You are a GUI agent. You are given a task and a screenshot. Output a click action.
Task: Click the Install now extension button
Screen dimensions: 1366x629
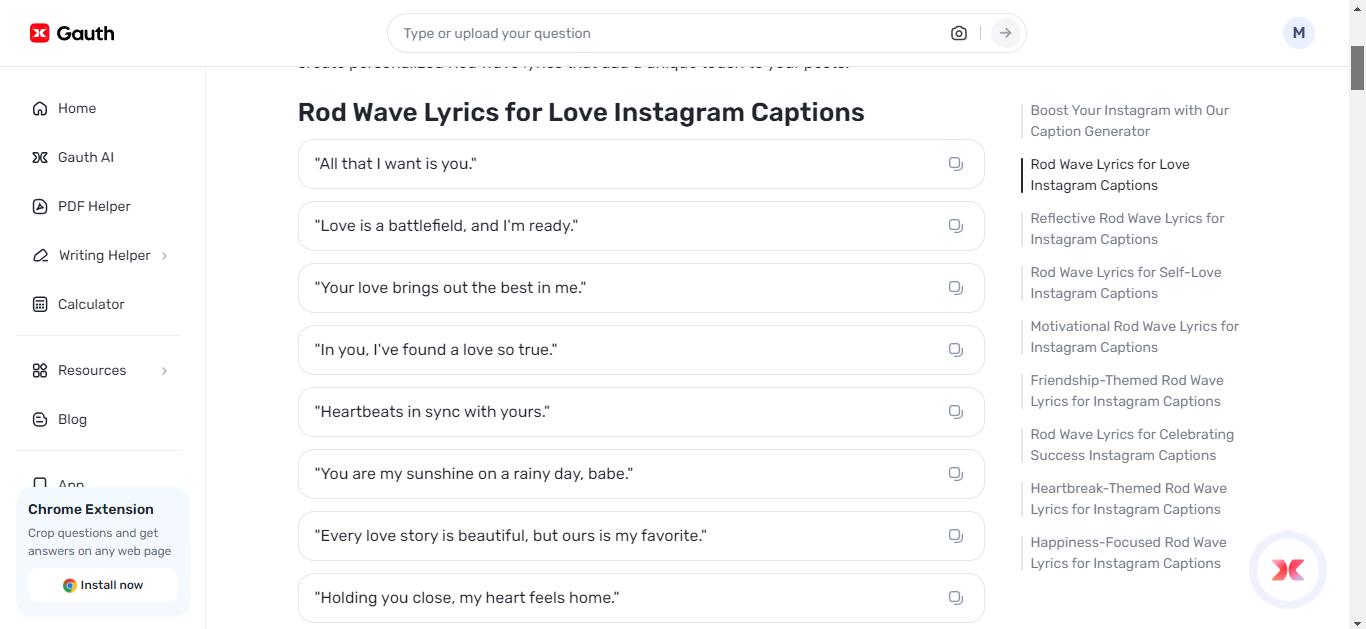tap(102, 585)
